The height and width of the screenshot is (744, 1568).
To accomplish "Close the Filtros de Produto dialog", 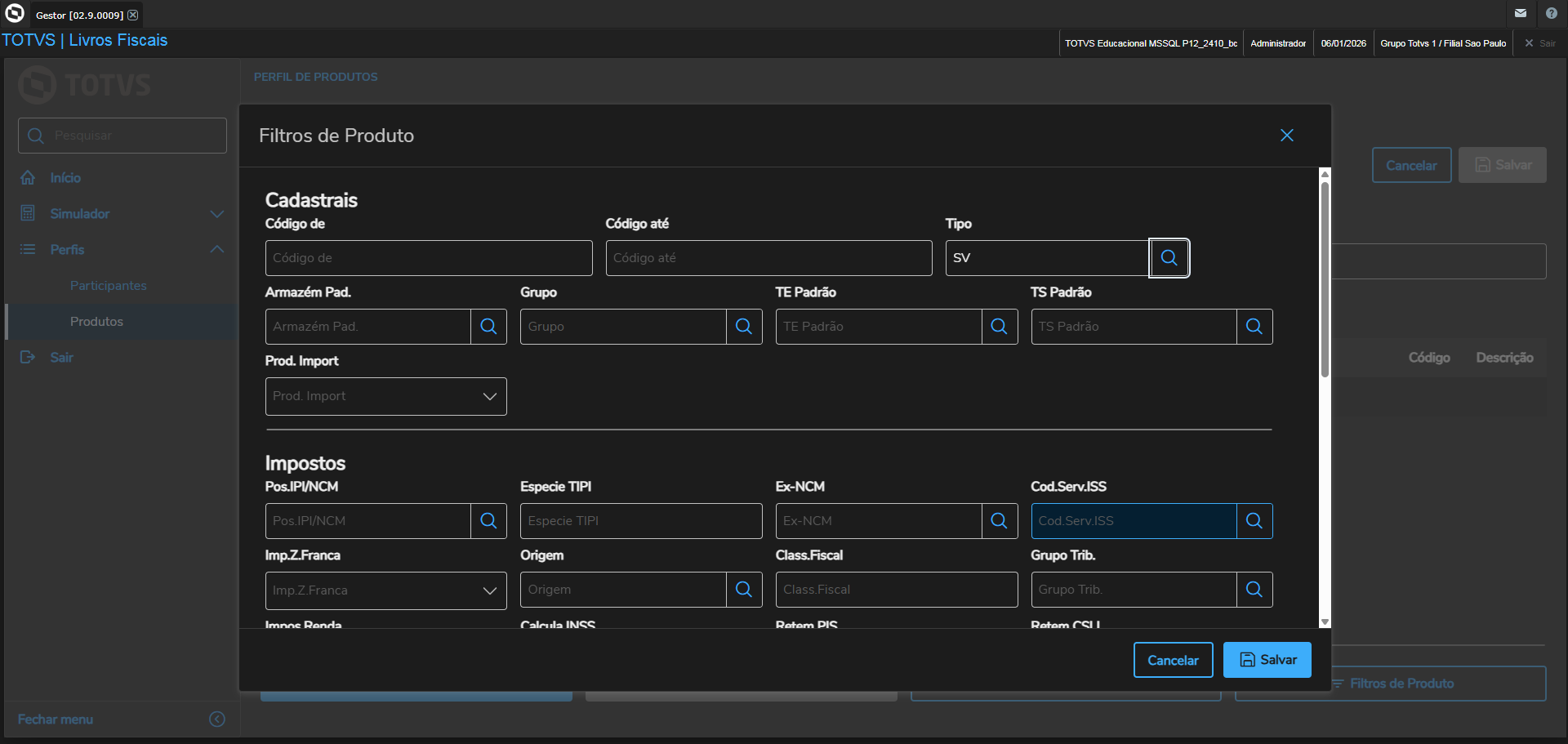I will [1286, 136].
